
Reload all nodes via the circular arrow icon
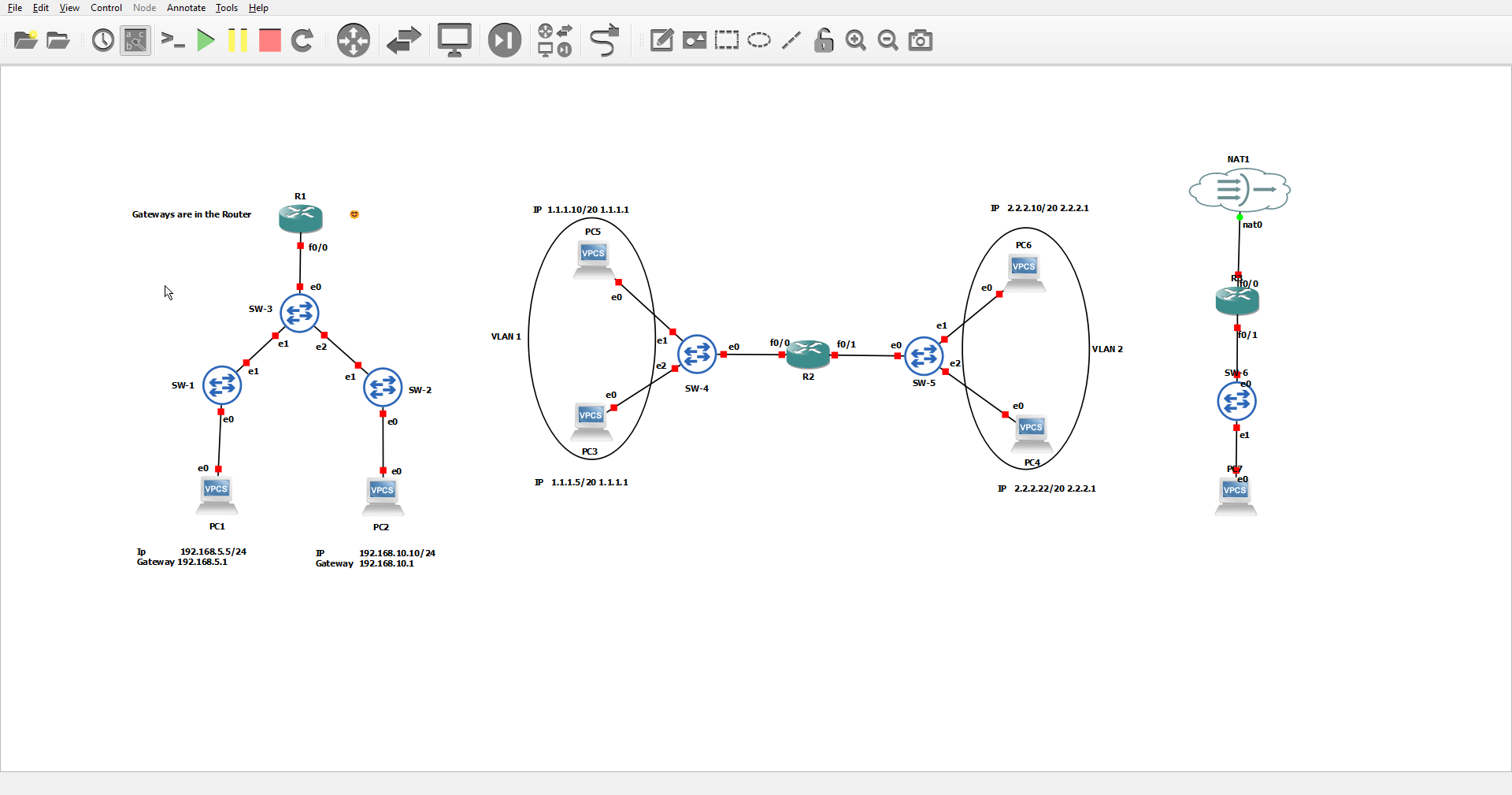[303, 40]
